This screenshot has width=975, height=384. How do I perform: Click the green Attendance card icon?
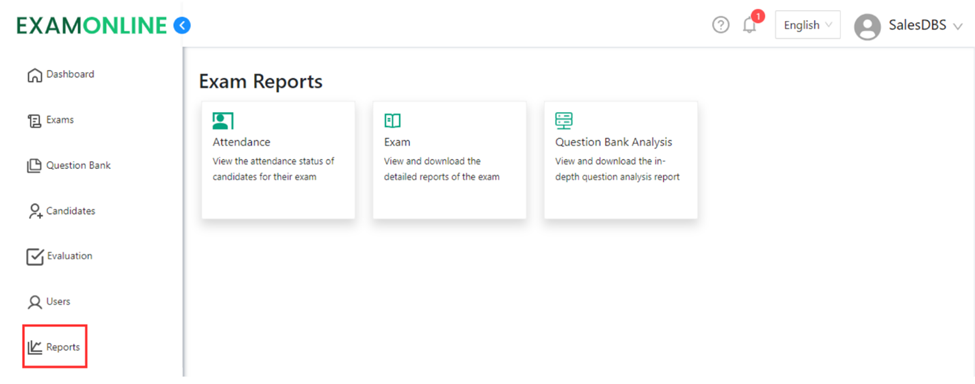click(223, 121)
